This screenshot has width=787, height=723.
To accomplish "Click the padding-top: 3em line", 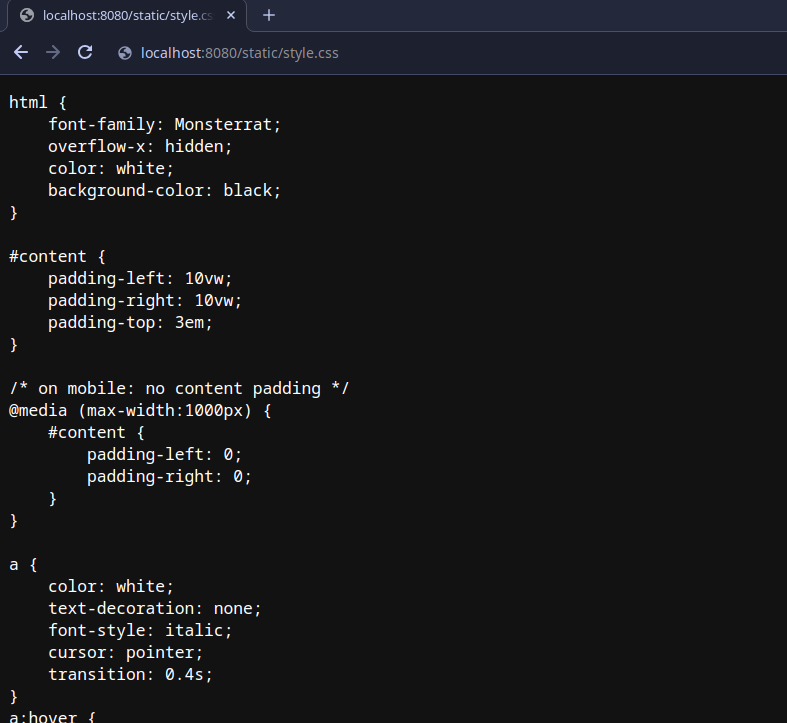I will (130, 322).
